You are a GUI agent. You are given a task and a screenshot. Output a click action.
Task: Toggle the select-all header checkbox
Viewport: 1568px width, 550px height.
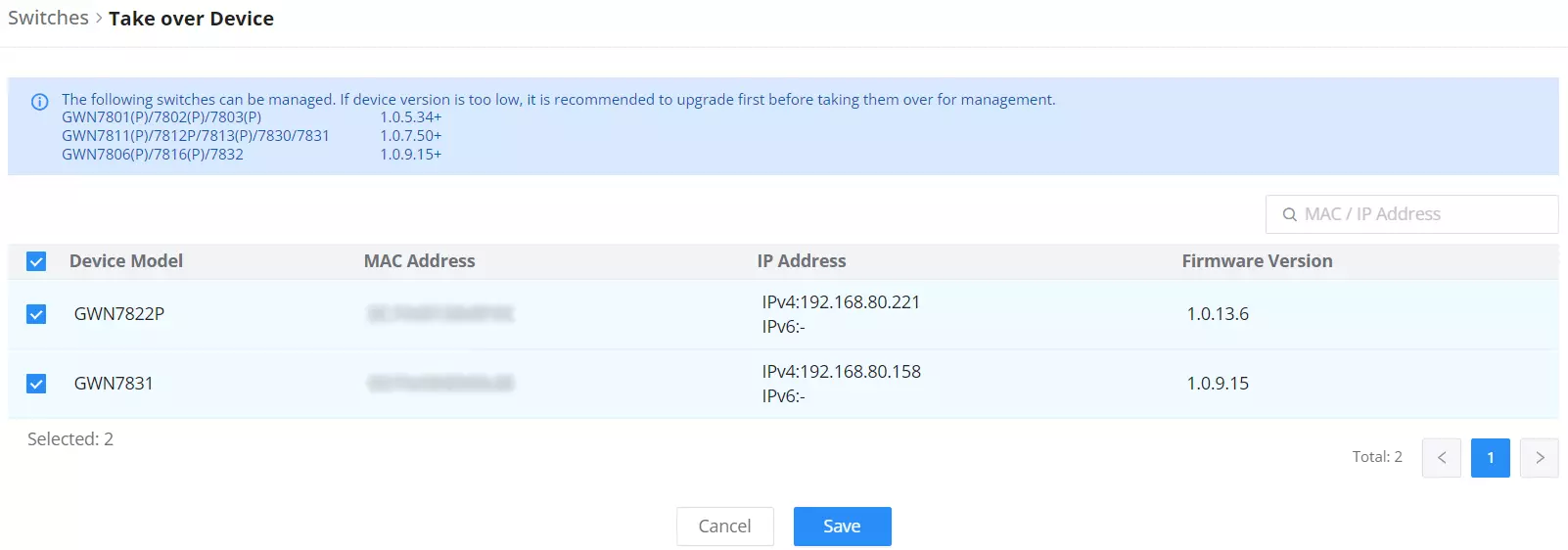tap(36, 261)
